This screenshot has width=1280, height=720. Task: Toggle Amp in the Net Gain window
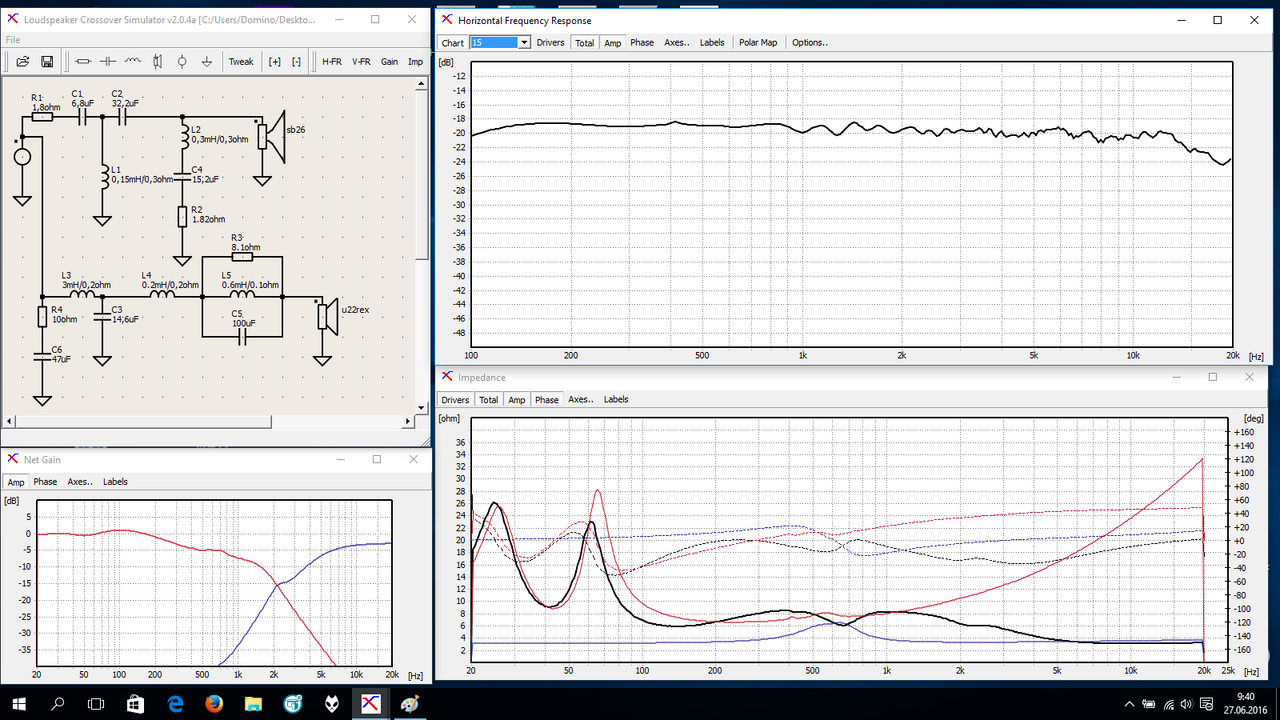point(16,481)
